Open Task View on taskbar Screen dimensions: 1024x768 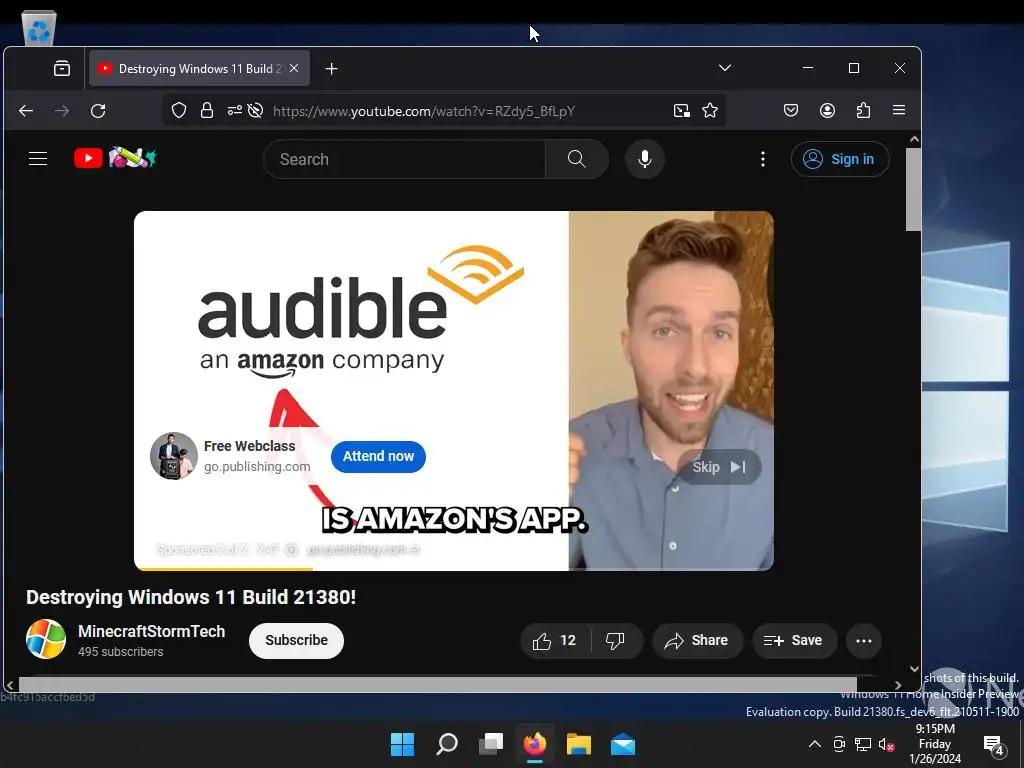[x=491, y=744]
